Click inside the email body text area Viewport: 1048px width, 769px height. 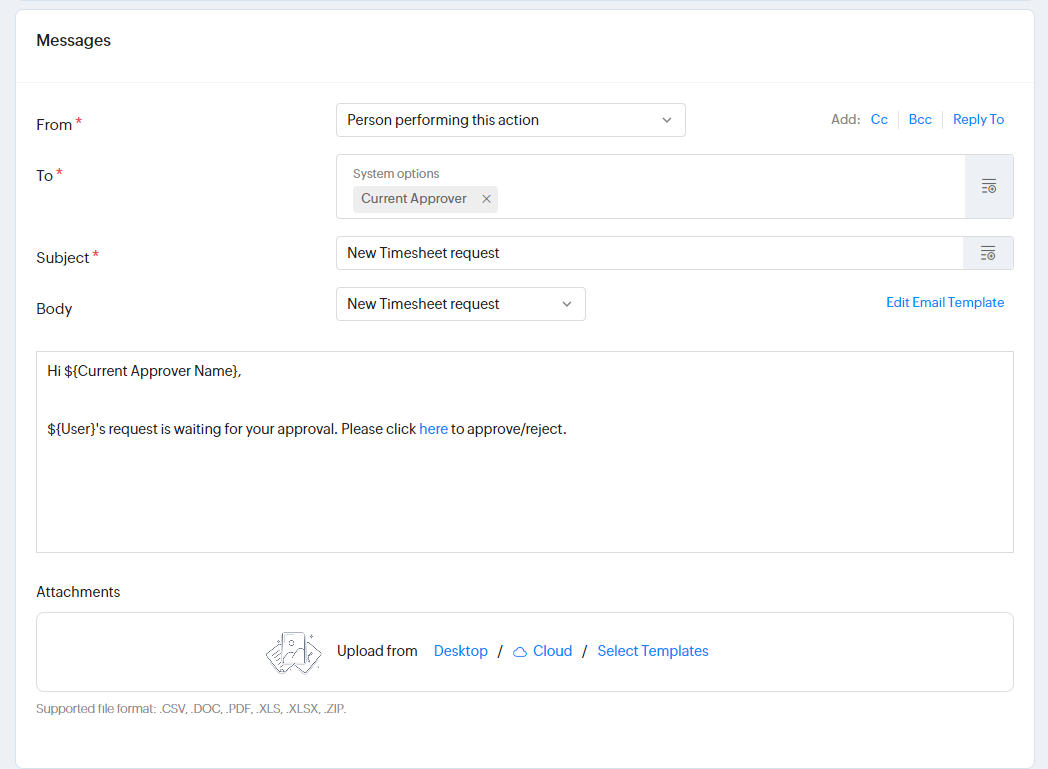click(x=524, y=490)
